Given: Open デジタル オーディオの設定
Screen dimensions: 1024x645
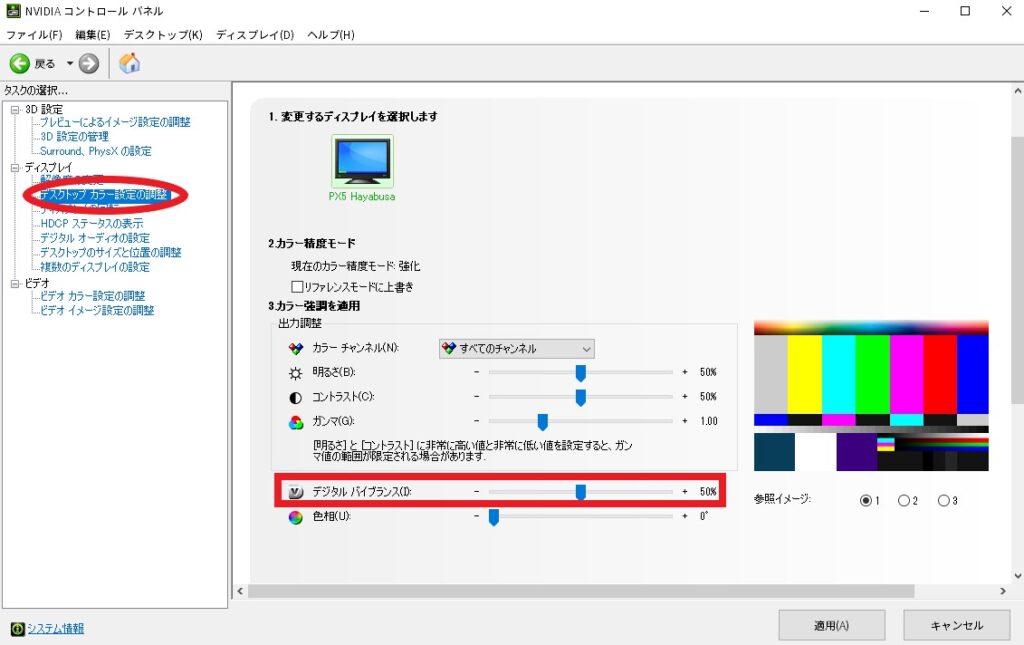Looking at the screenshot, I should [x=95, y=238].
